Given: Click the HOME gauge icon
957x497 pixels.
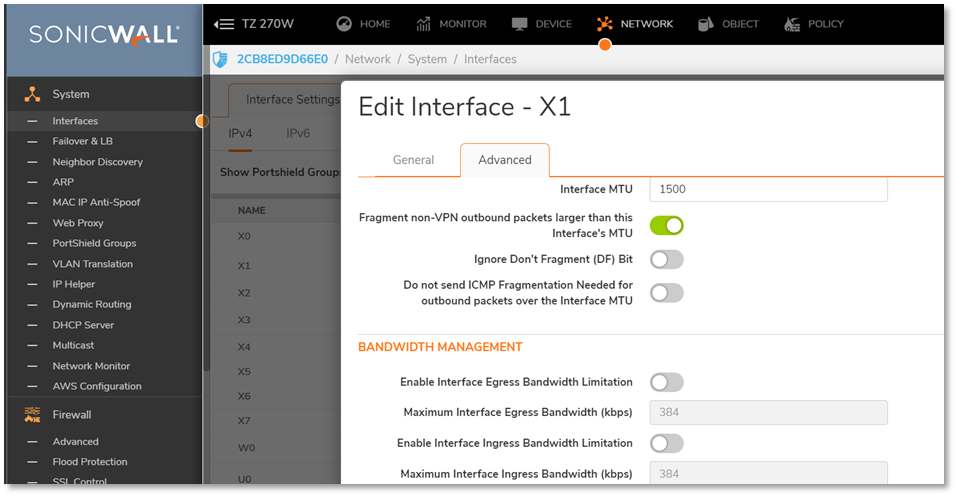Looking at the screenshot, I should [344, 24].
